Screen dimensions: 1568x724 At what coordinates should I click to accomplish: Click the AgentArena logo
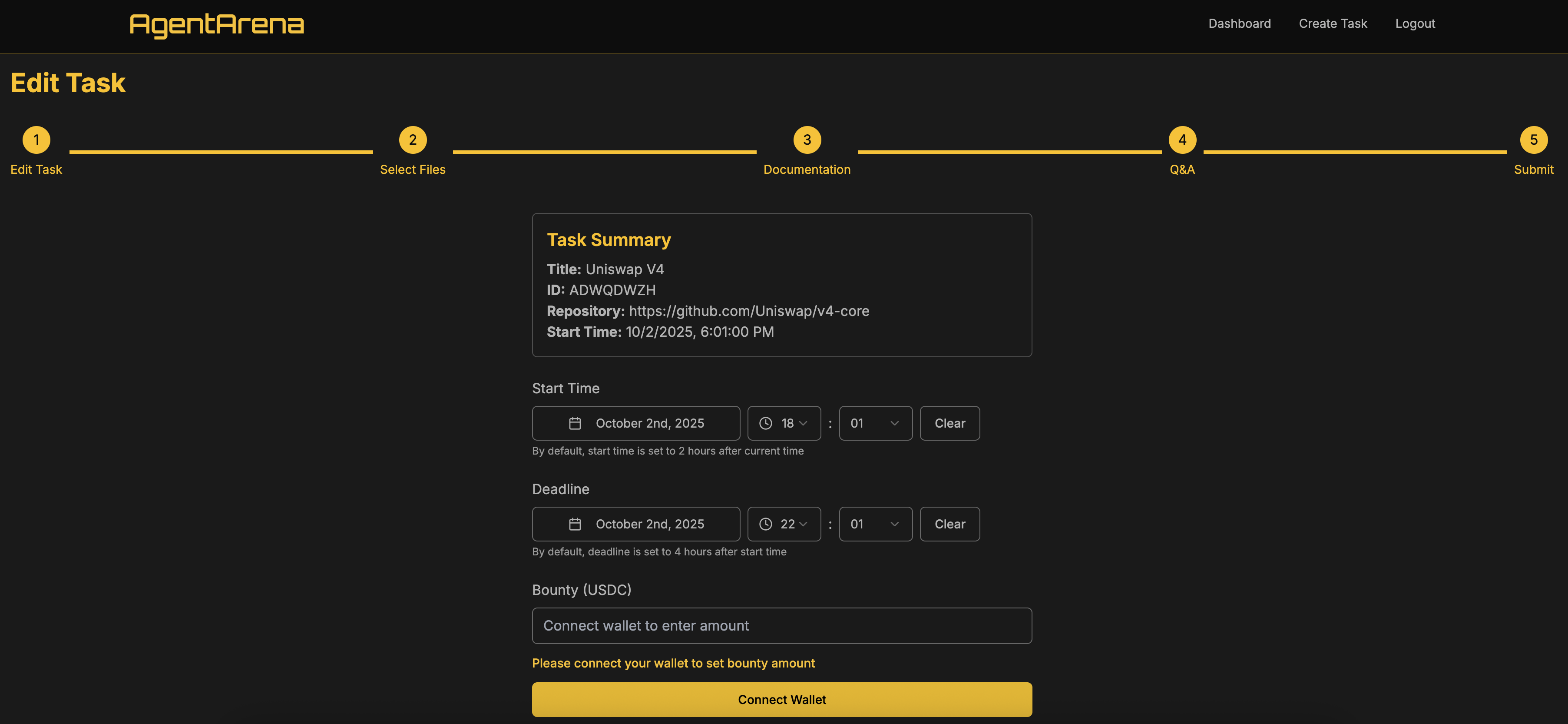pyautogui.click(x=216, y=24)
